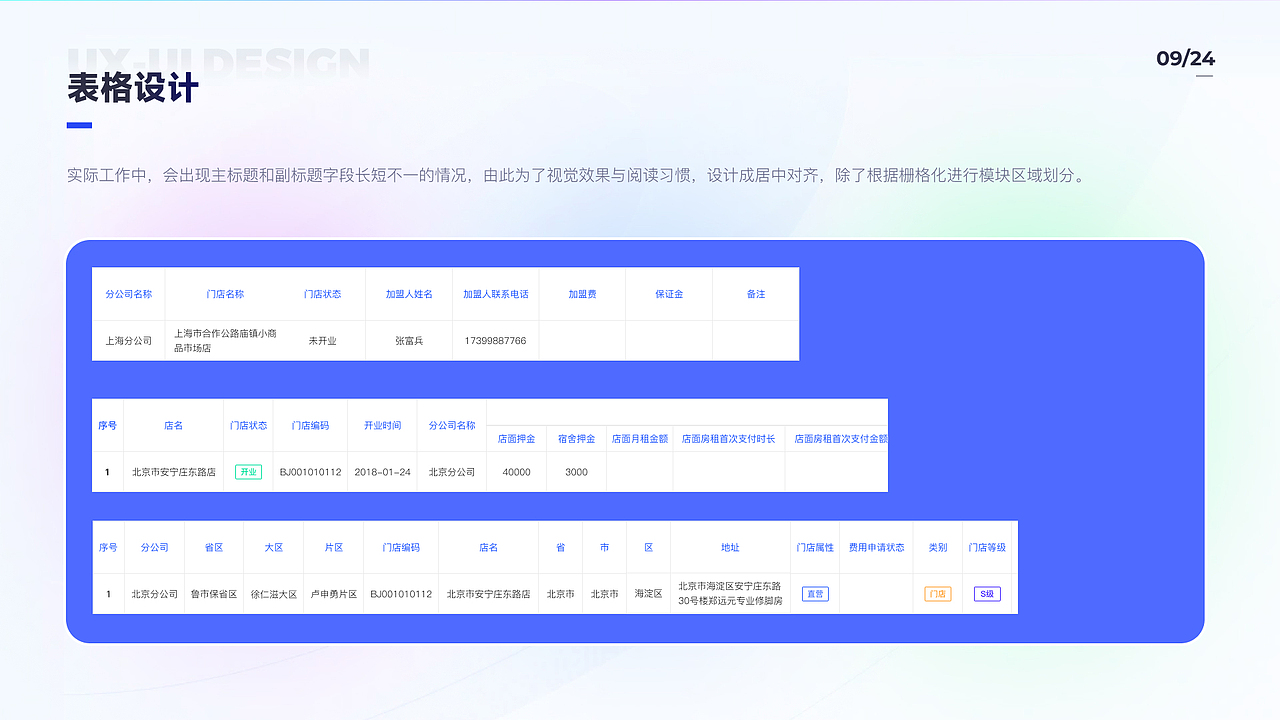Screen dimensions: 1280x720
Task: Select the orange 门店 类别 tag
Action: [937, 592]
